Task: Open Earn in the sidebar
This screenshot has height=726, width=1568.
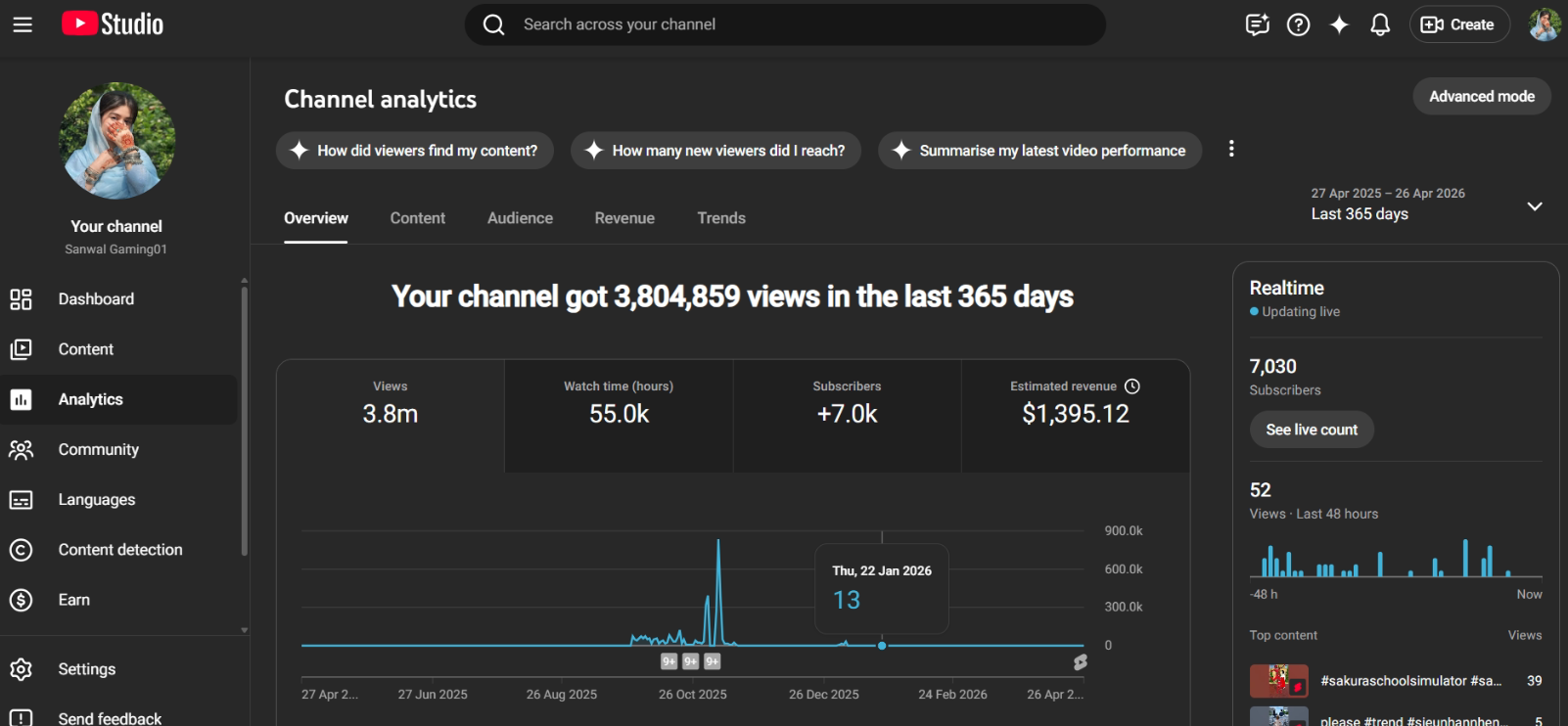Action: (118, 600)
